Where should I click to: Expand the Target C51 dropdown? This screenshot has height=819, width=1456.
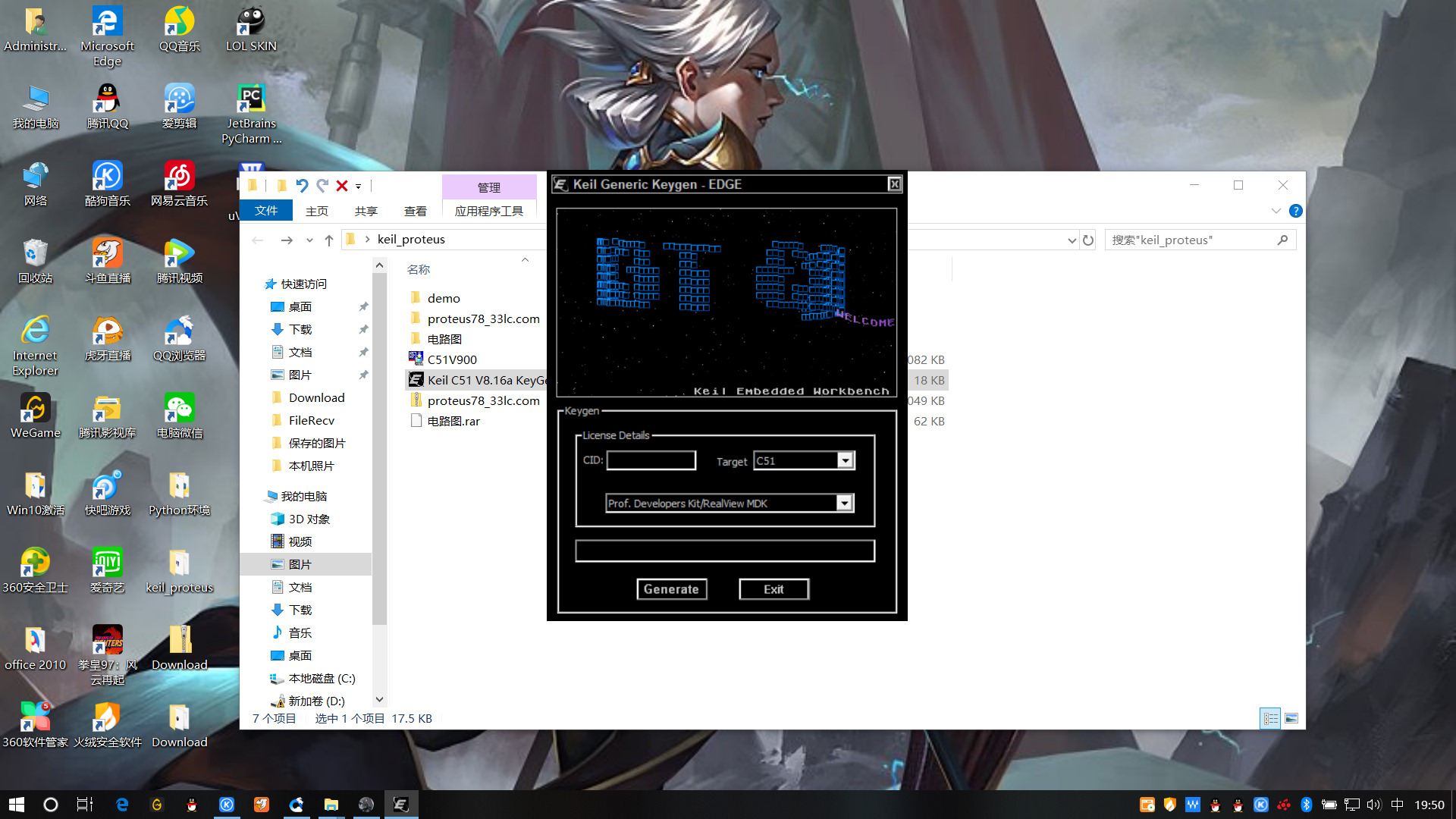(x=845, y=461)
